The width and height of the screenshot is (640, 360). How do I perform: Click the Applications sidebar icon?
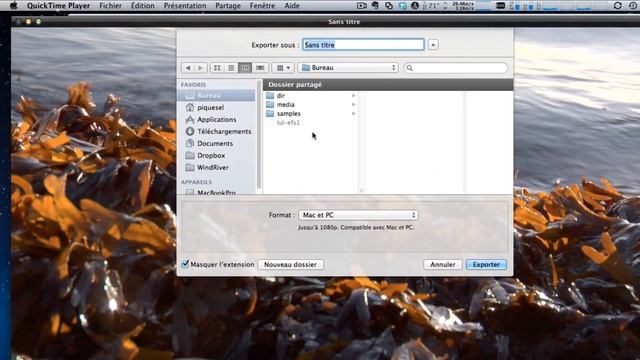tap(190, 119)
